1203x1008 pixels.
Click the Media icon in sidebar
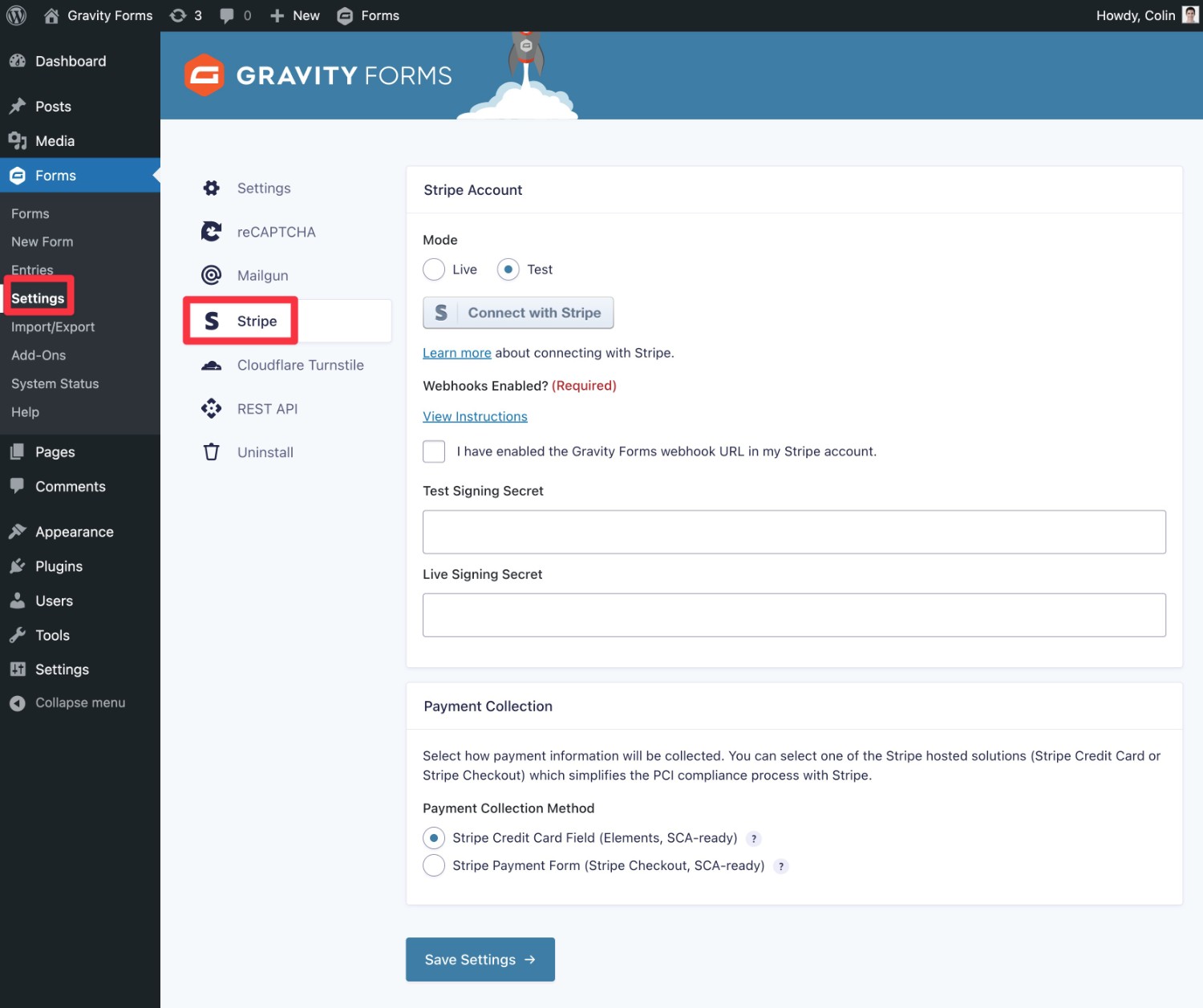[18, 141]
